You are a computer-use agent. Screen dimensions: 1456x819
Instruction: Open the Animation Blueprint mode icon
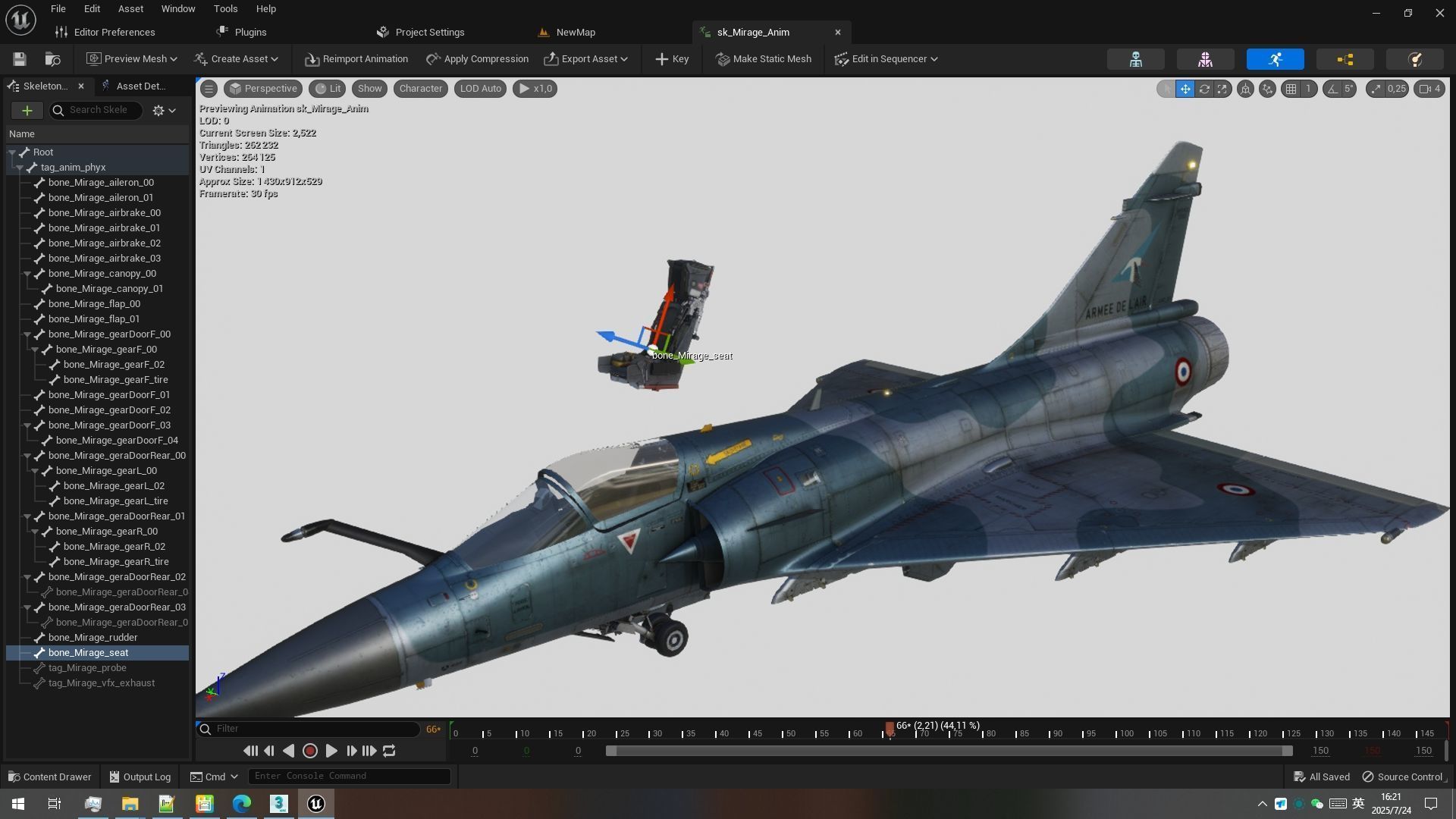[1345, 59]
